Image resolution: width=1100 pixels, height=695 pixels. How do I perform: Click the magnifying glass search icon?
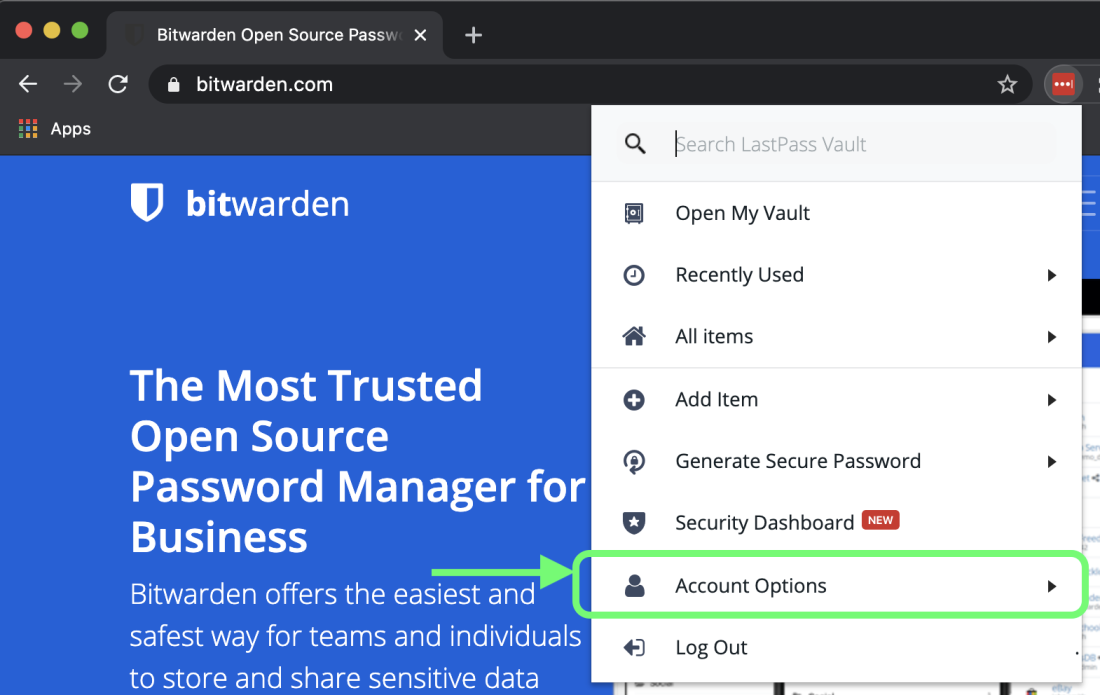[x=635, y=143]
